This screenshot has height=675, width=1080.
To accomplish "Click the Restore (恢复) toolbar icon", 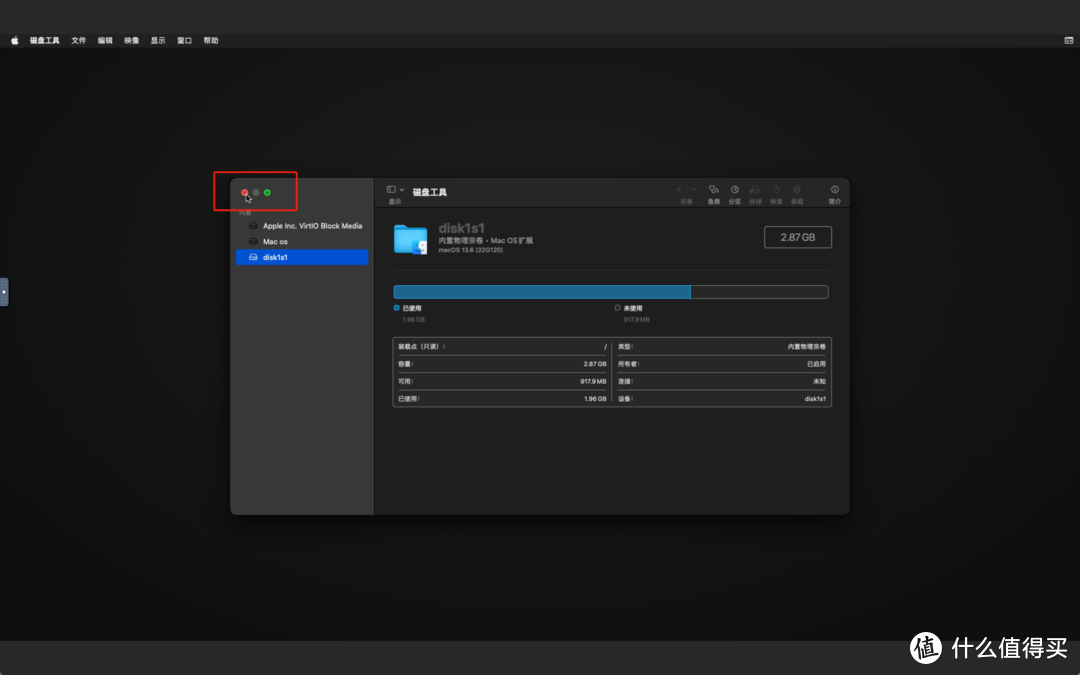I will pyautogui.click(x=776, y=189).
